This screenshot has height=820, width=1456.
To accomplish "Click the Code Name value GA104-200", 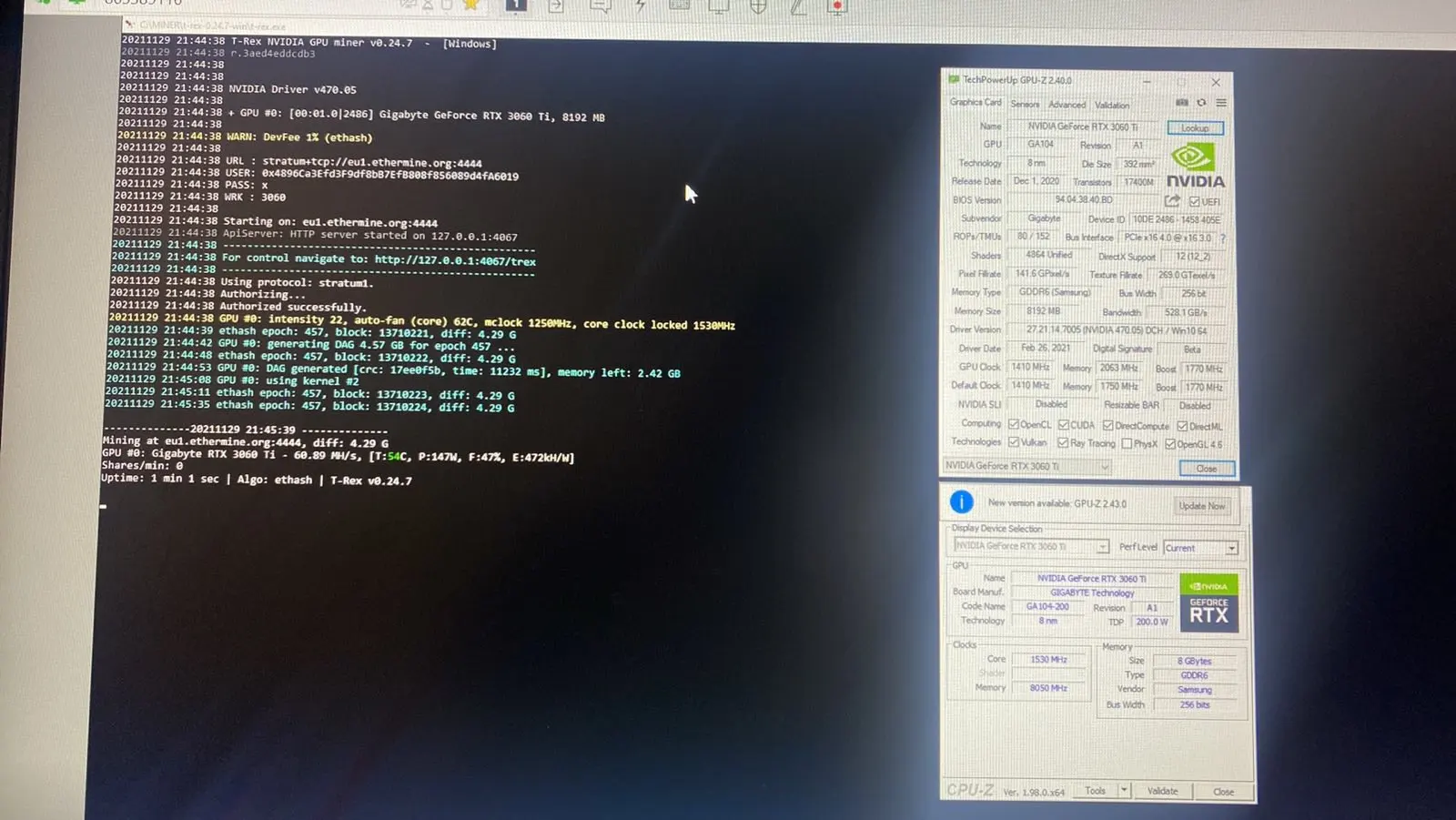I will tap(1047, 606).
